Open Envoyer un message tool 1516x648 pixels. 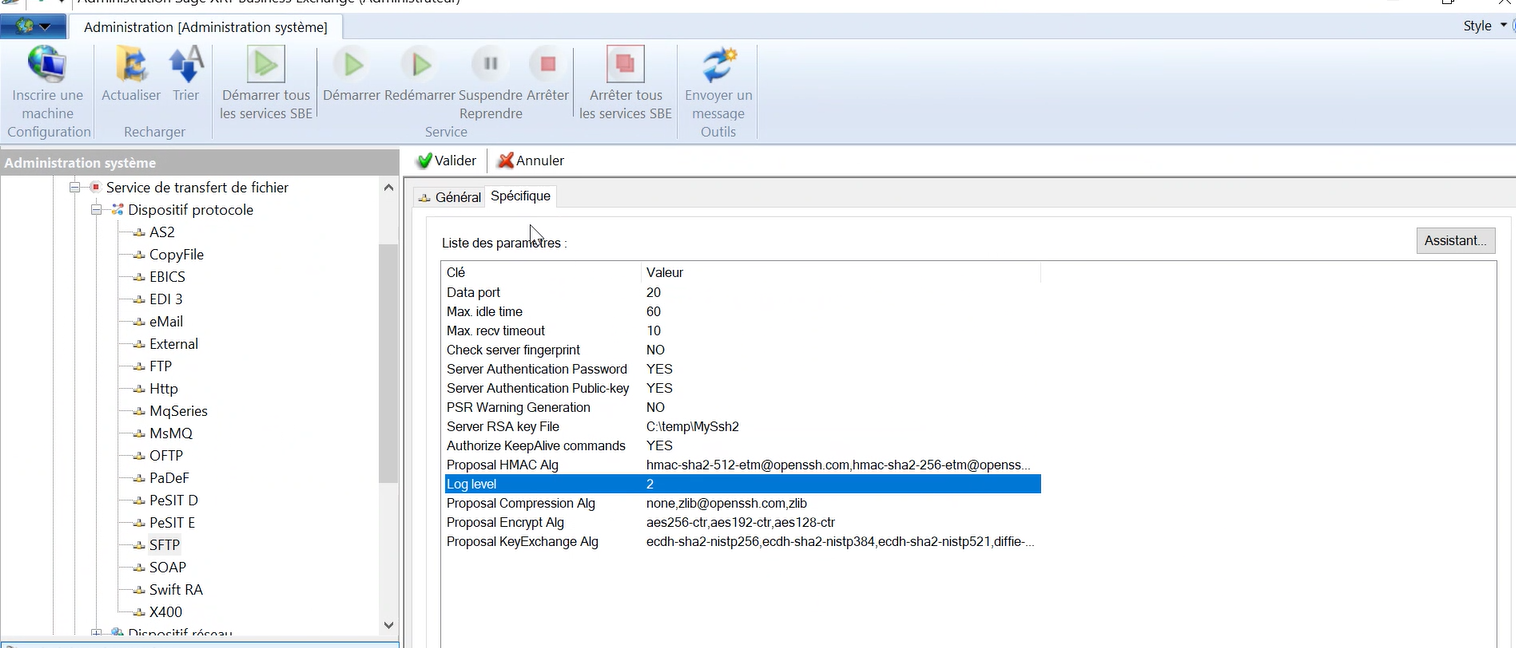[x=718, y=65]
